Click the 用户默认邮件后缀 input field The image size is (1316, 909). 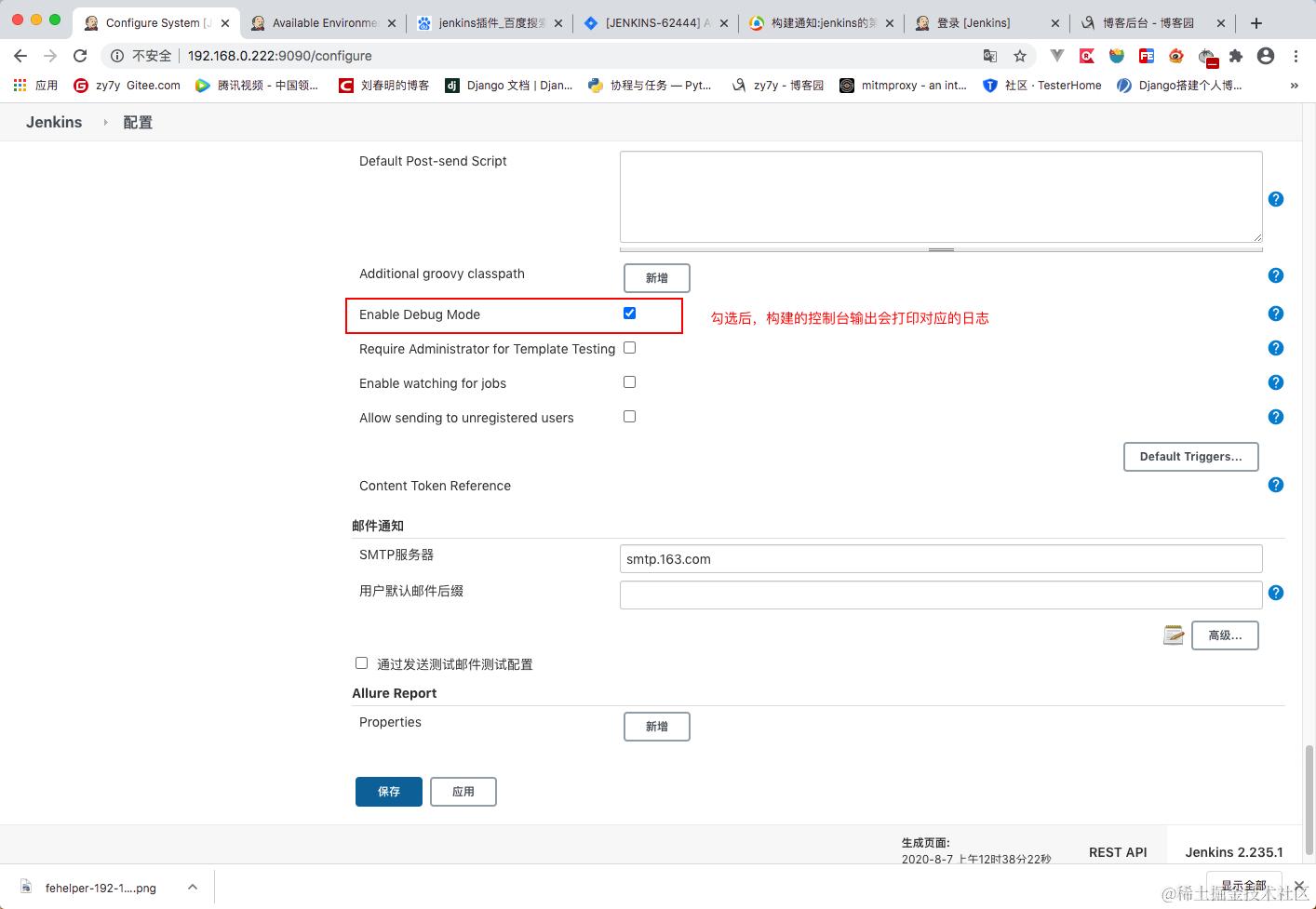[941, 595]
